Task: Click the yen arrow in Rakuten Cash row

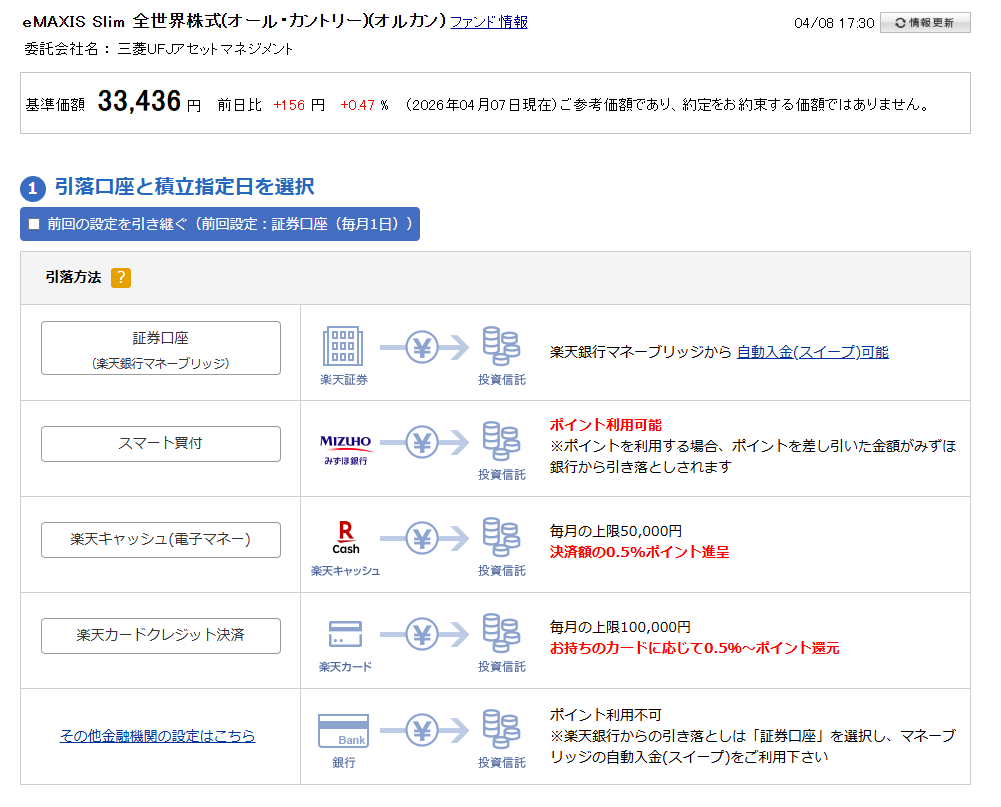Action: pyautogui.click(x=423, y=538)
